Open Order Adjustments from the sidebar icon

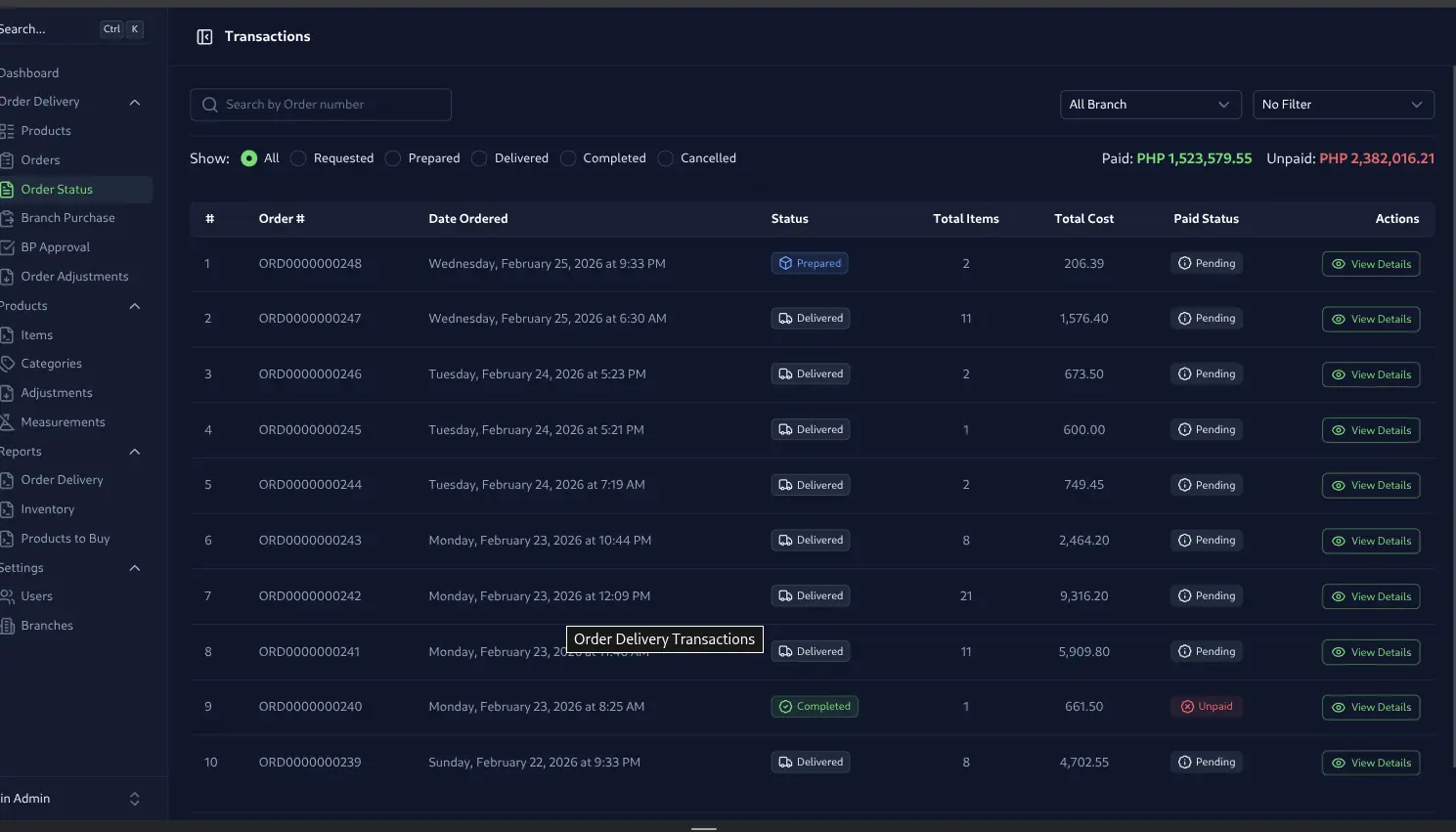coord(8,276)
